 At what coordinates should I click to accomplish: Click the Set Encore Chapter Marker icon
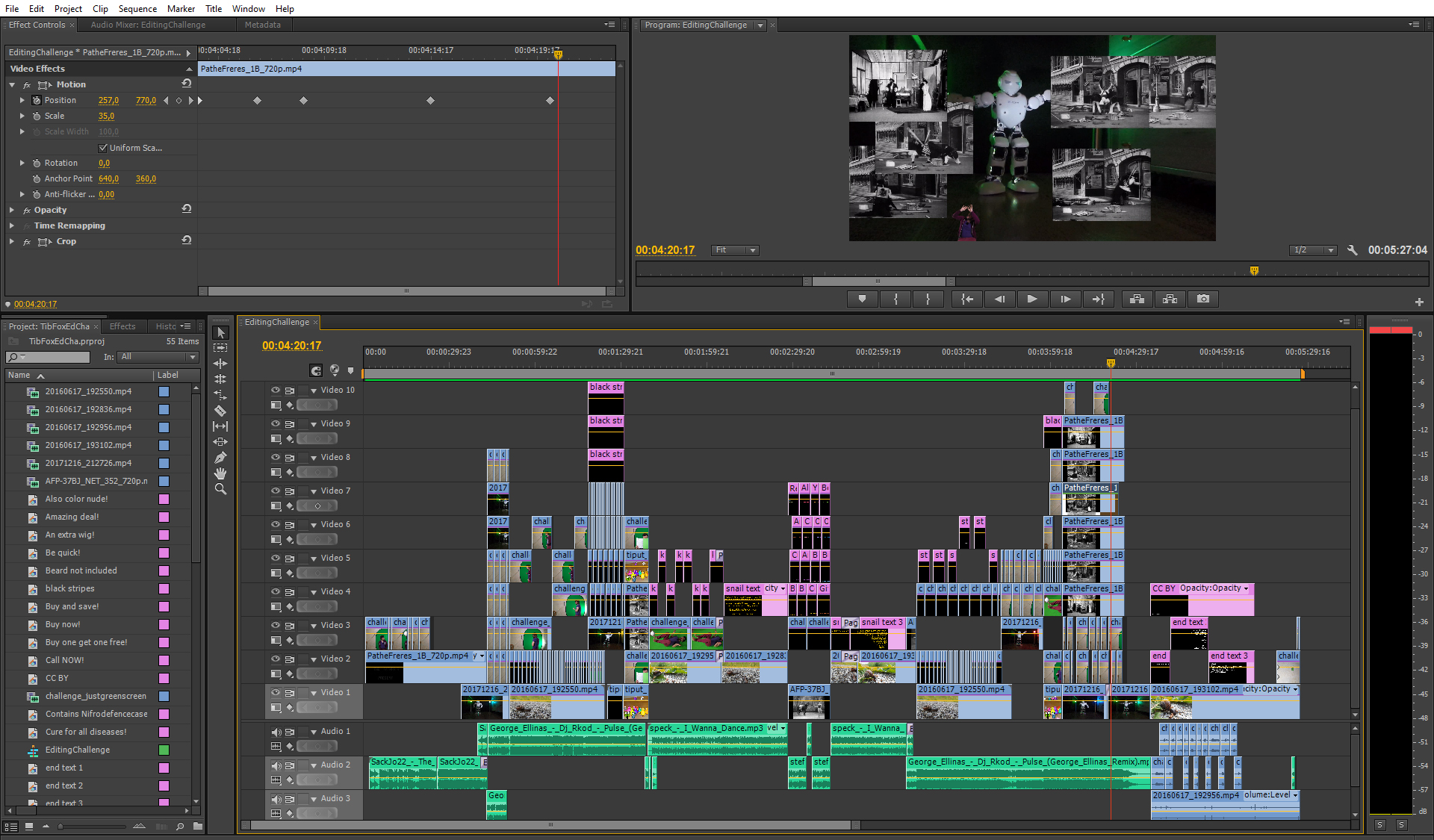[335, 370]
